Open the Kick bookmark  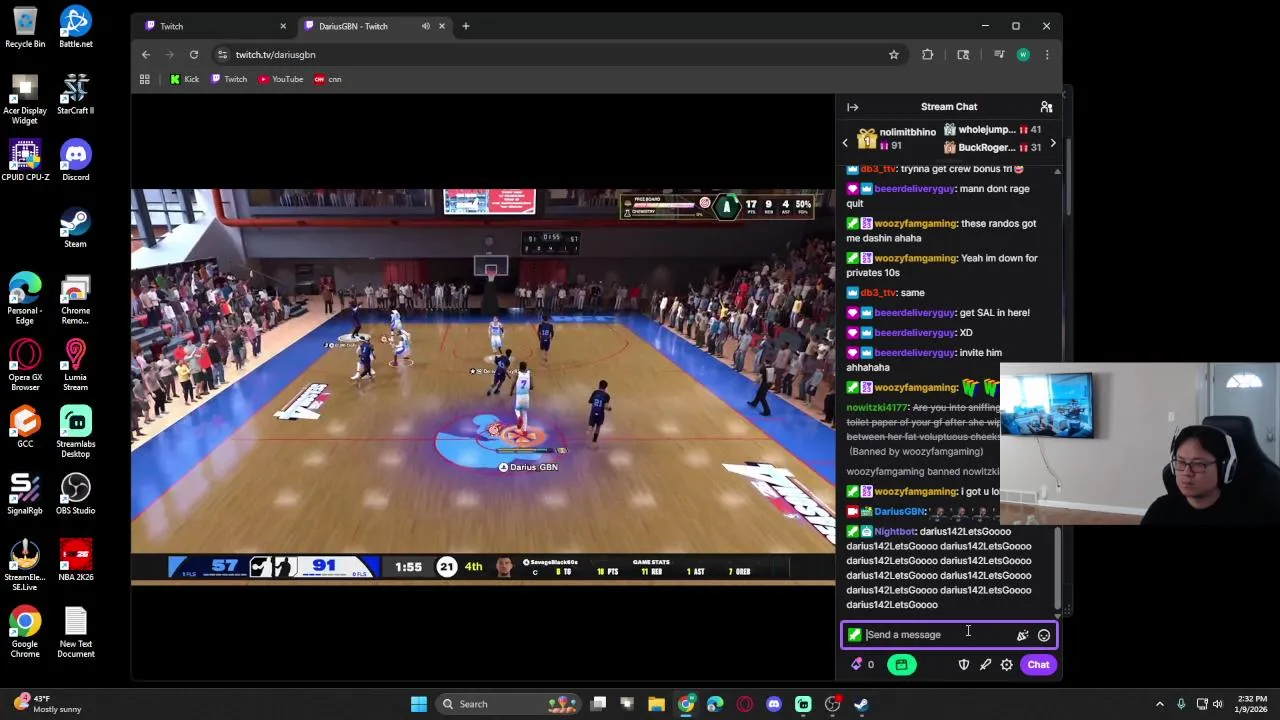tap(184, 79)
